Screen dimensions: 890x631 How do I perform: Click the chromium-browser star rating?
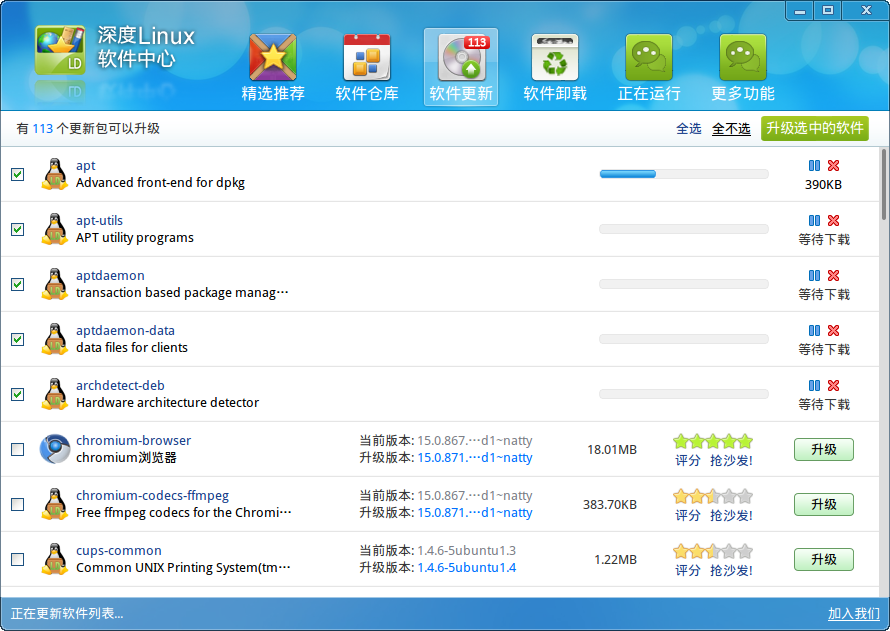(713, 441)
